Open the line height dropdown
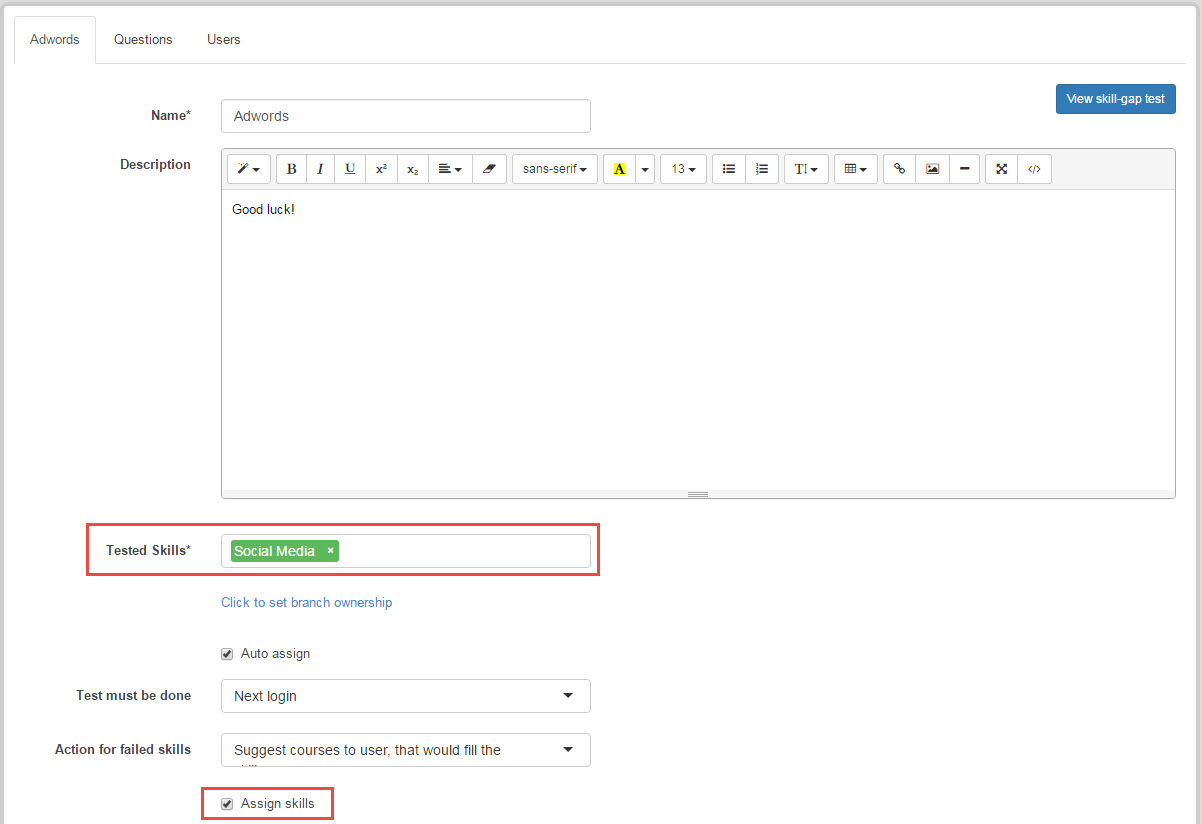The width and height of the screenshot is (1202, 824). pyautogui.click(x=806, y=169)
